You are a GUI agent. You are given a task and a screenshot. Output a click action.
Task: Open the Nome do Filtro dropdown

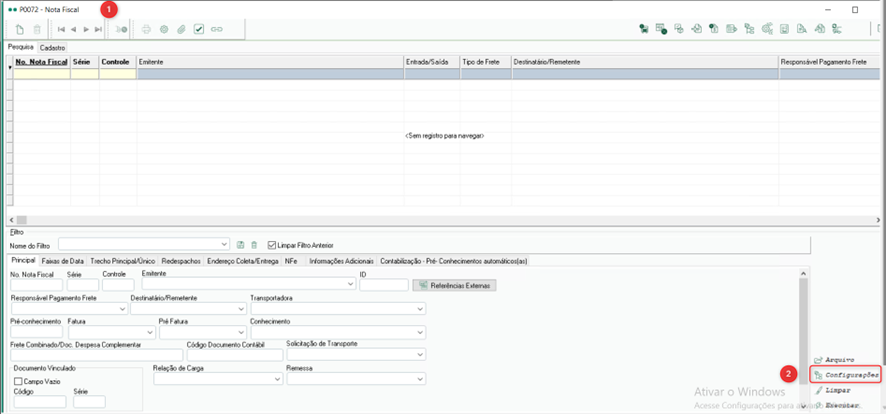pos(225,245)
